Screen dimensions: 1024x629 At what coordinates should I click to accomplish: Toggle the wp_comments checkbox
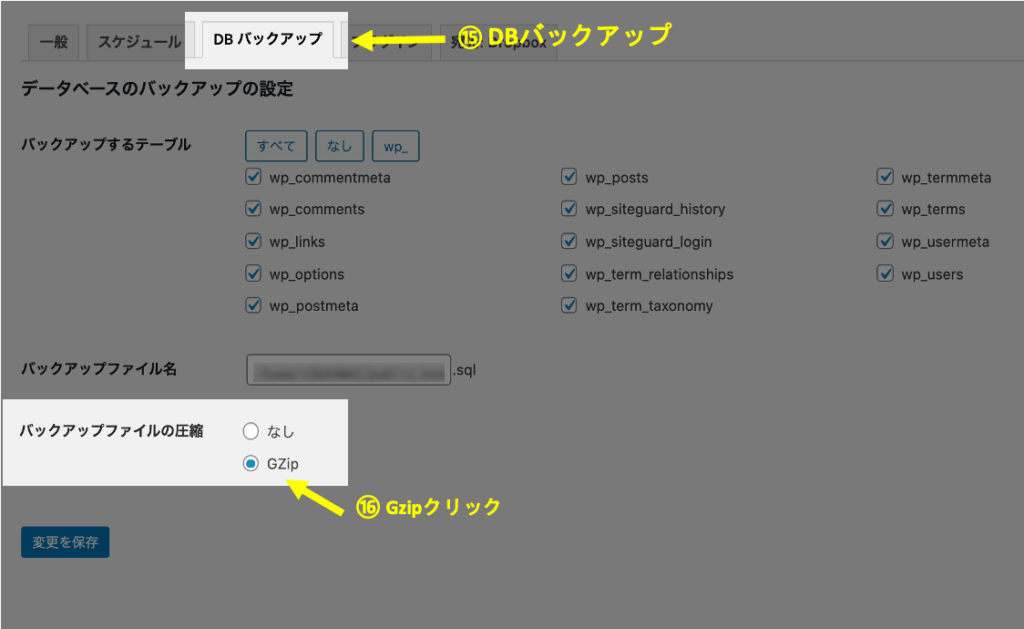(x=253, y=209)
